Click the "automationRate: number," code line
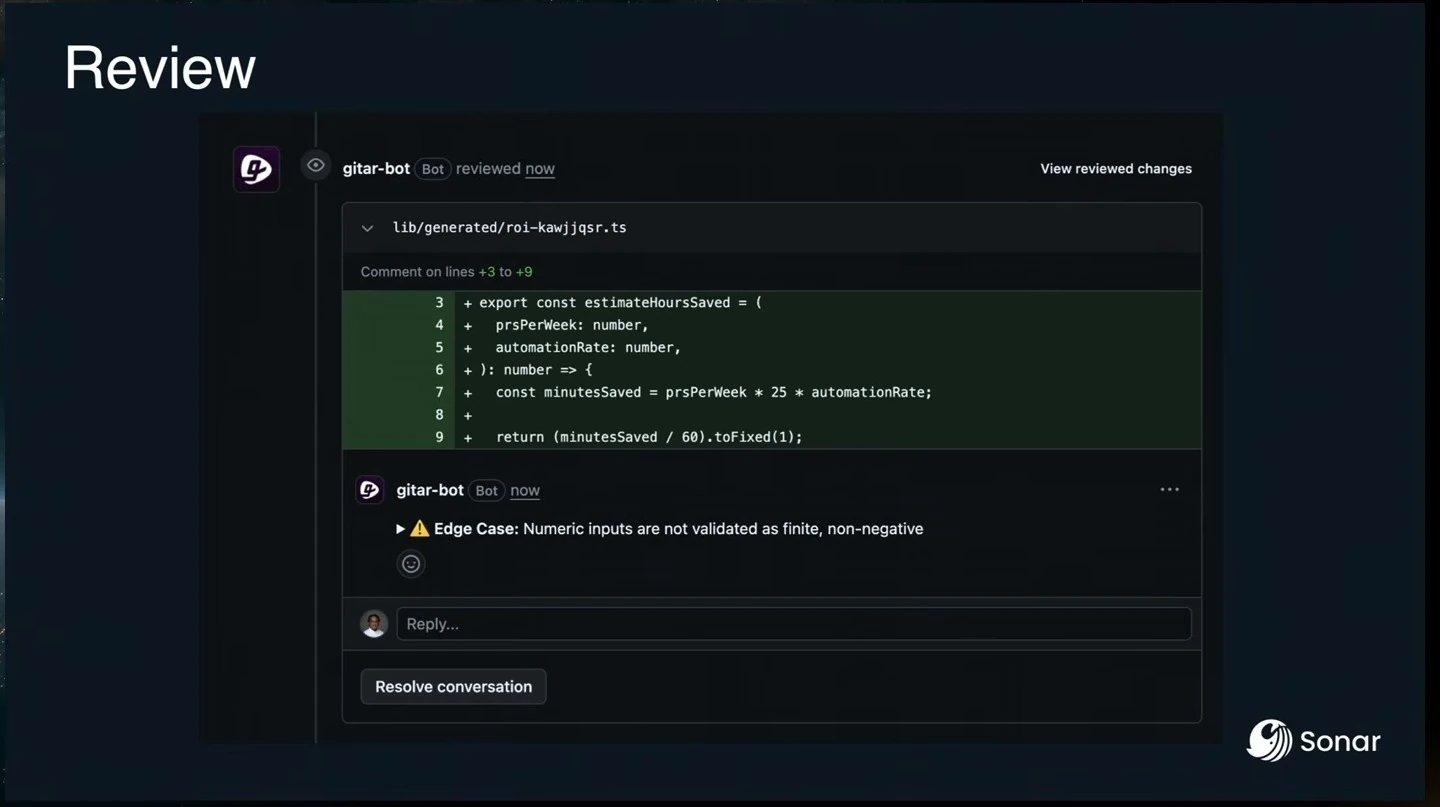Viewport: 1440px width, 807px height. point(588,347)
